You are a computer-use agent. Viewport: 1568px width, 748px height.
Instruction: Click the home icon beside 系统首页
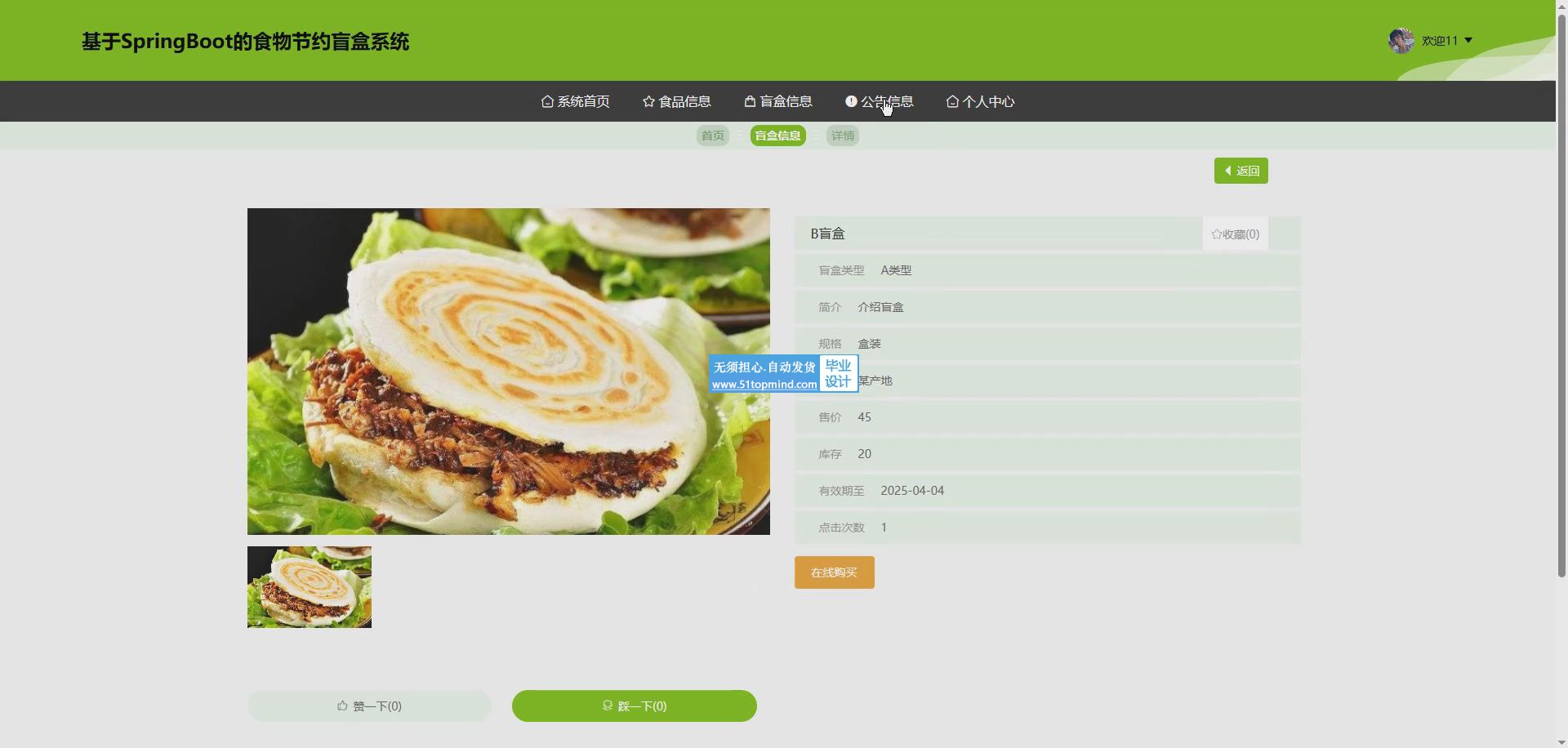pyautogui.click(x=547, y=101)
